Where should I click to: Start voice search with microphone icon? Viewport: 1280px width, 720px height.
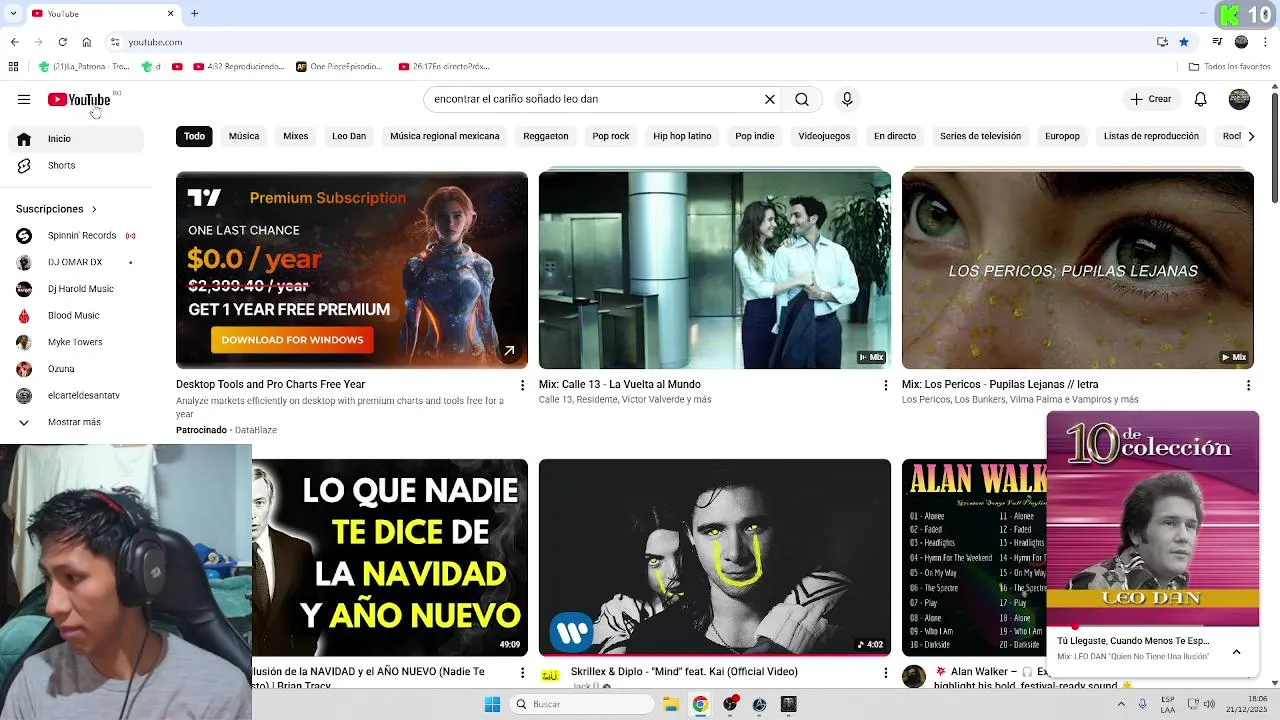pyautogui.click(x=847, y=99)
